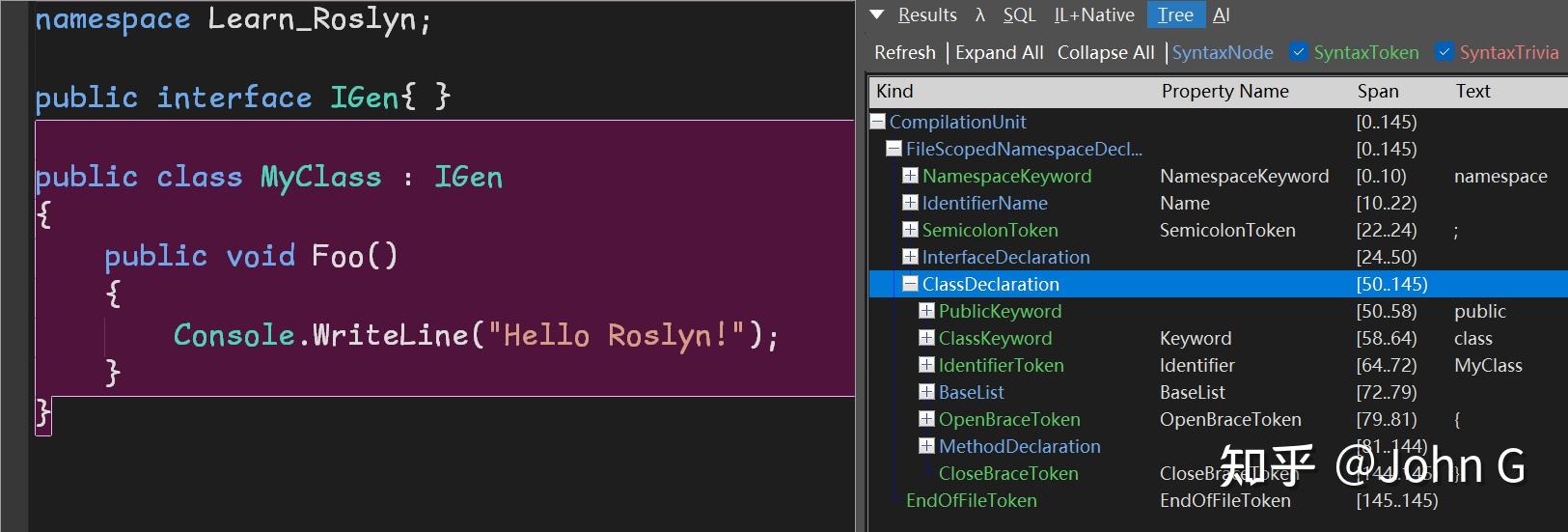Click the Text column header
This screenshot has width=1568, height=532.
[x=1472, y=91]
